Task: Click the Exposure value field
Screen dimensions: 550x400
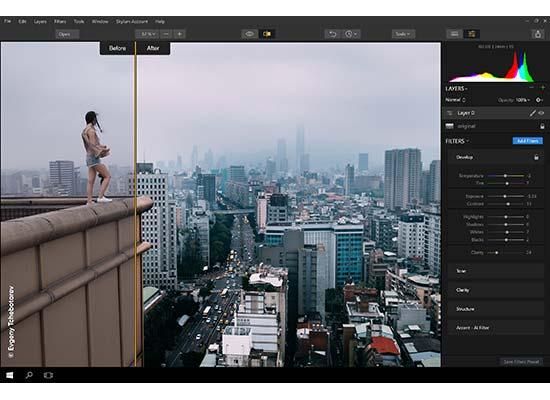Action: pos(532,196)
